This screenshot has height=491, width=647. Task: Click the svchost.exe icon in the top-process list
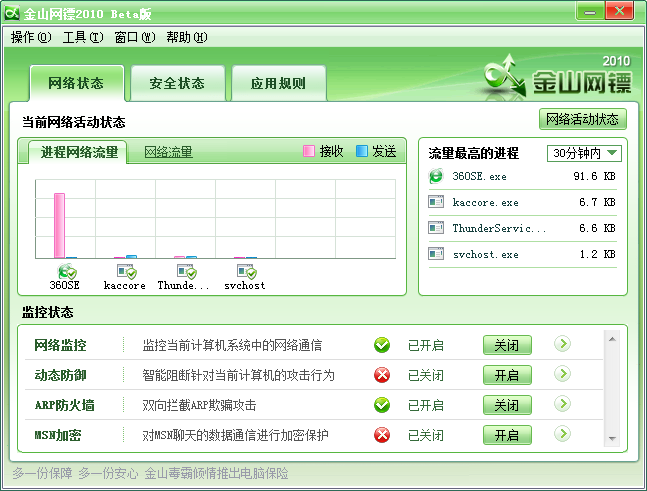[436, 254]
